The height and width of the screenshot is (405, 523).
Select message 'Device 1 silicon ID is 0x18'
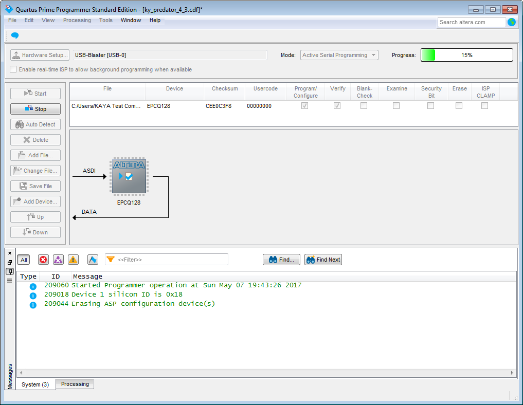click(127, 295)
